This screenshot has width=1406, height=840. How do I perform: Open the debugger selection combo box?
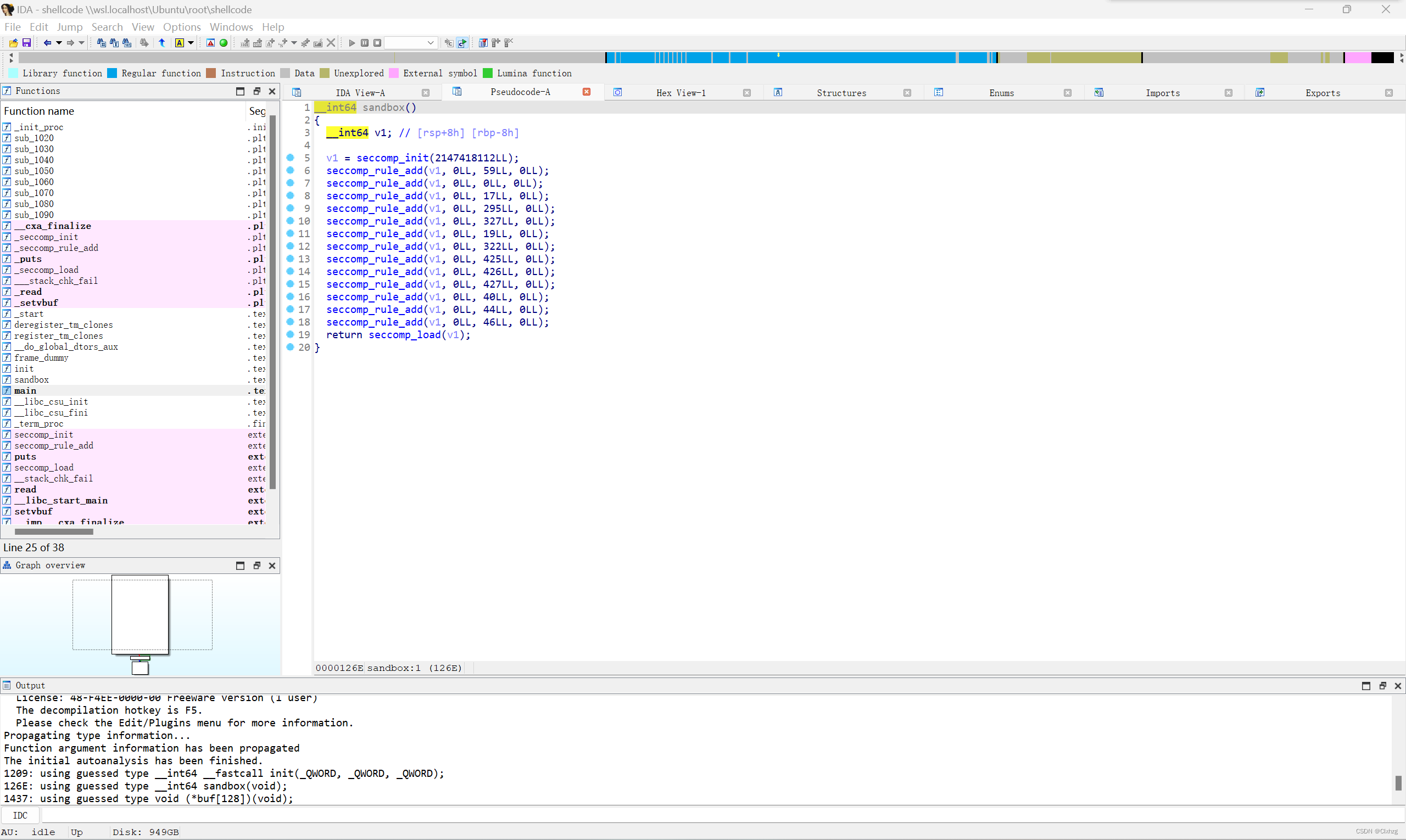tap(410, 43)
